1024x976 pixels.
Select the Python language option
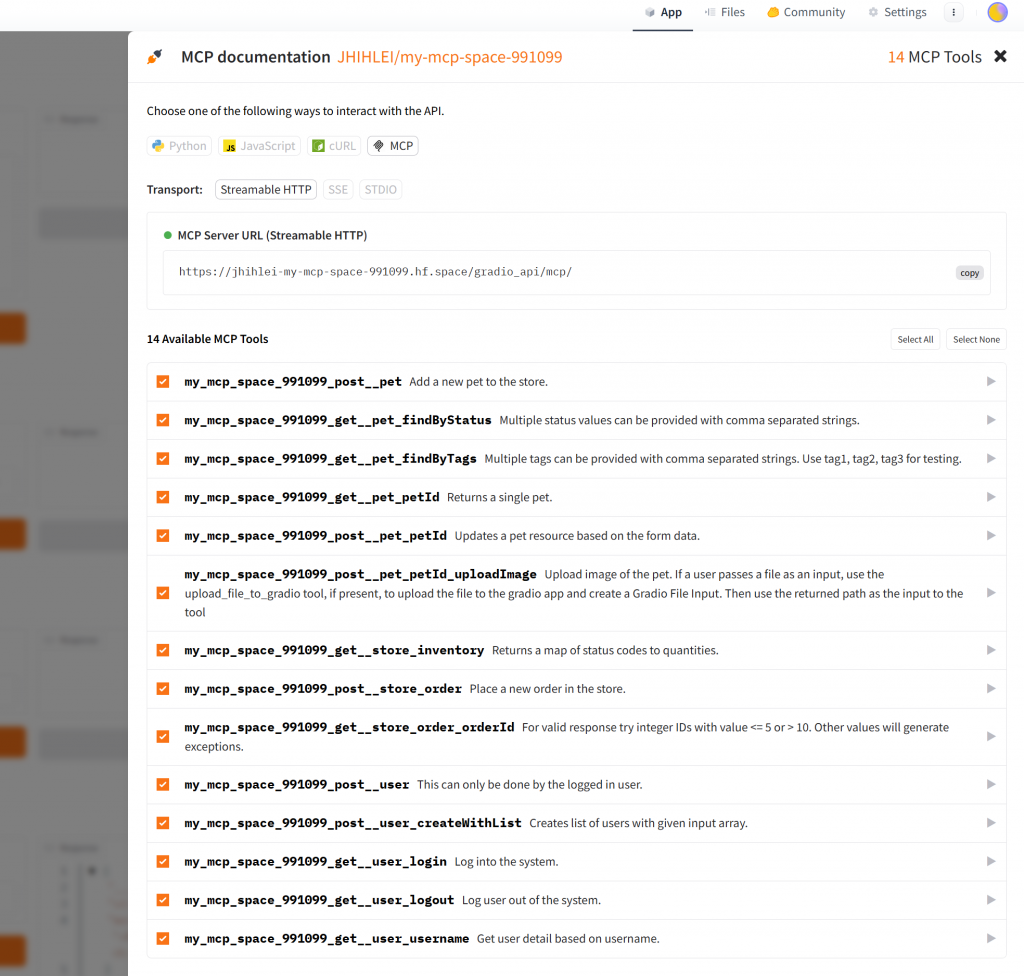tap(179, 146)
